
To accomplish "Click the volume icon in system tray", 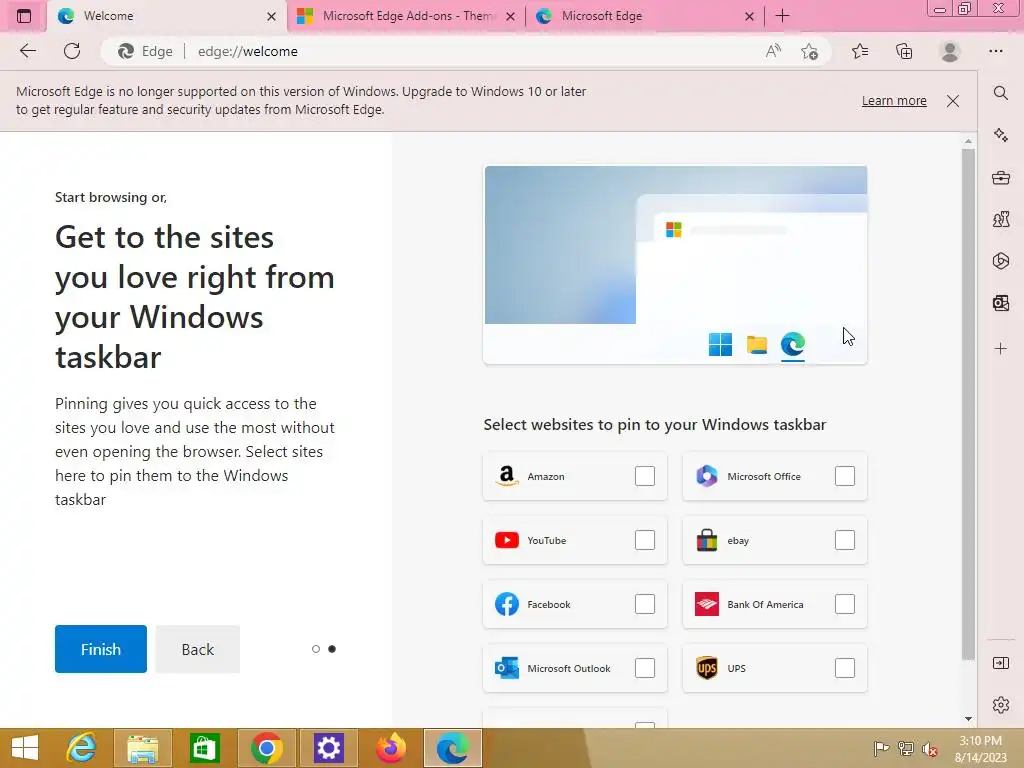I will click(930, 749).
